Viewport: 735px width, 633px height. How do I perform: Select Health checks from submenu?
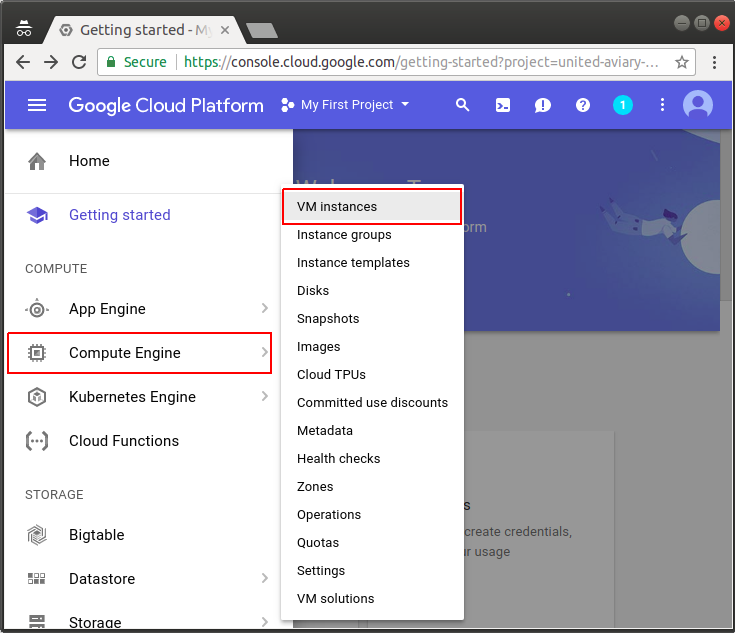372,459
